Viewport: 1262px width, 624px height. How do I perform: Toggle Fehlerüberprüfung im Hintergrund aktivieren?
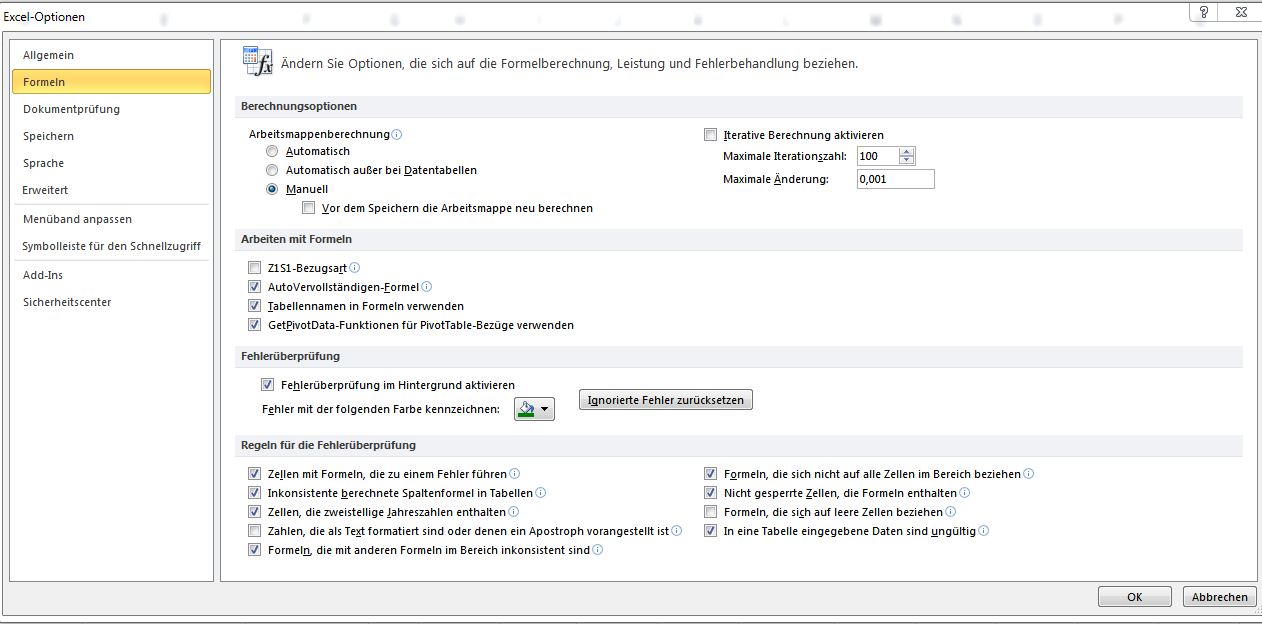[x=267, y=384]
